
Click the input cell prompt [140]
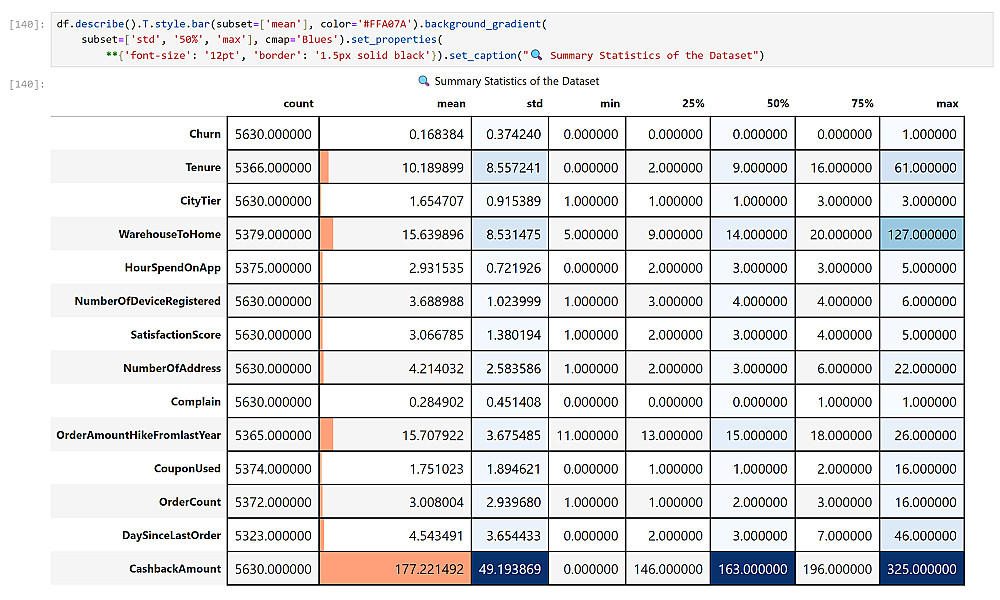27,24
